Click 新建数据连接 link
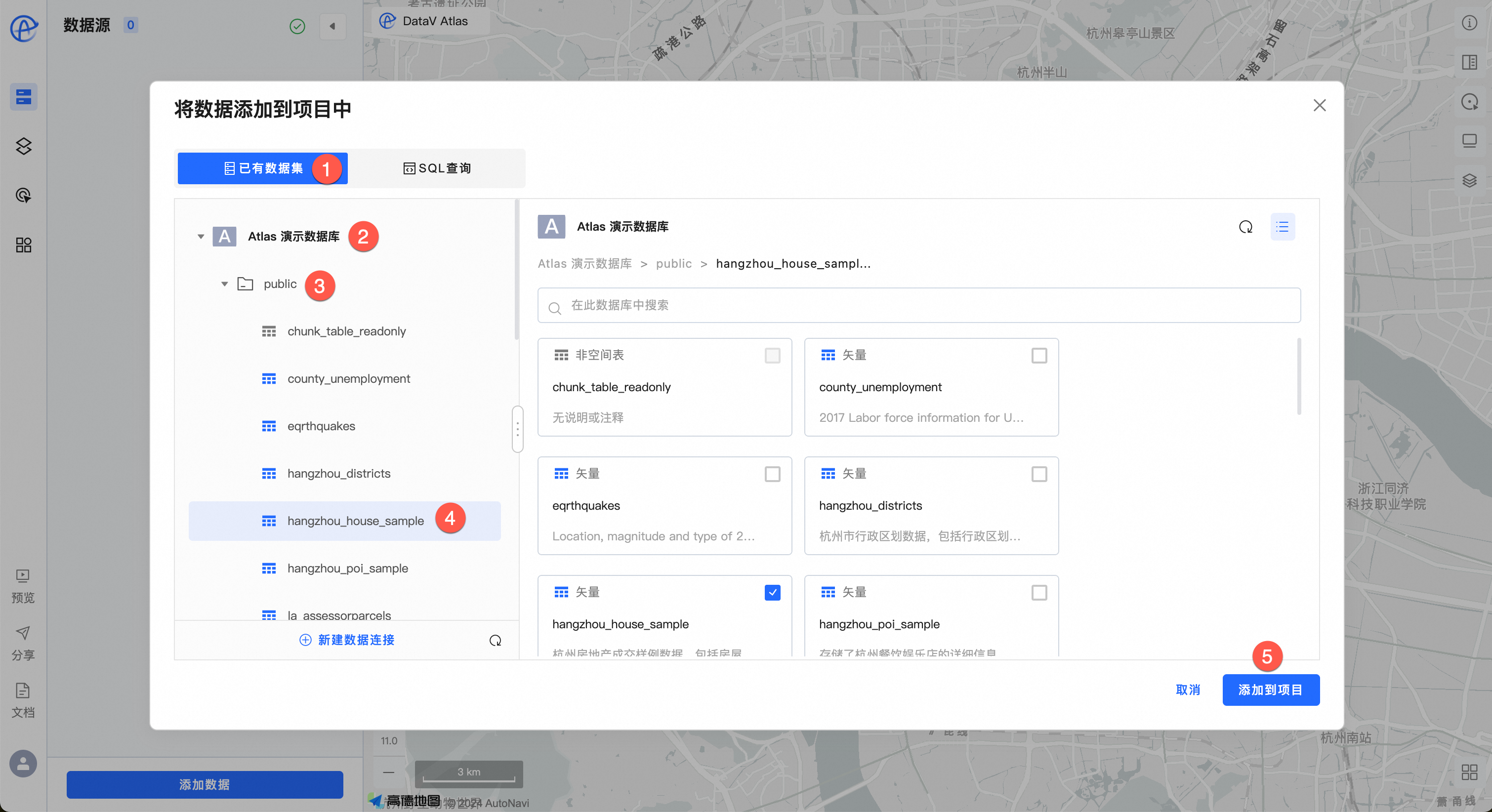This screenshot has height=812, width=1492. click(347, 640)
